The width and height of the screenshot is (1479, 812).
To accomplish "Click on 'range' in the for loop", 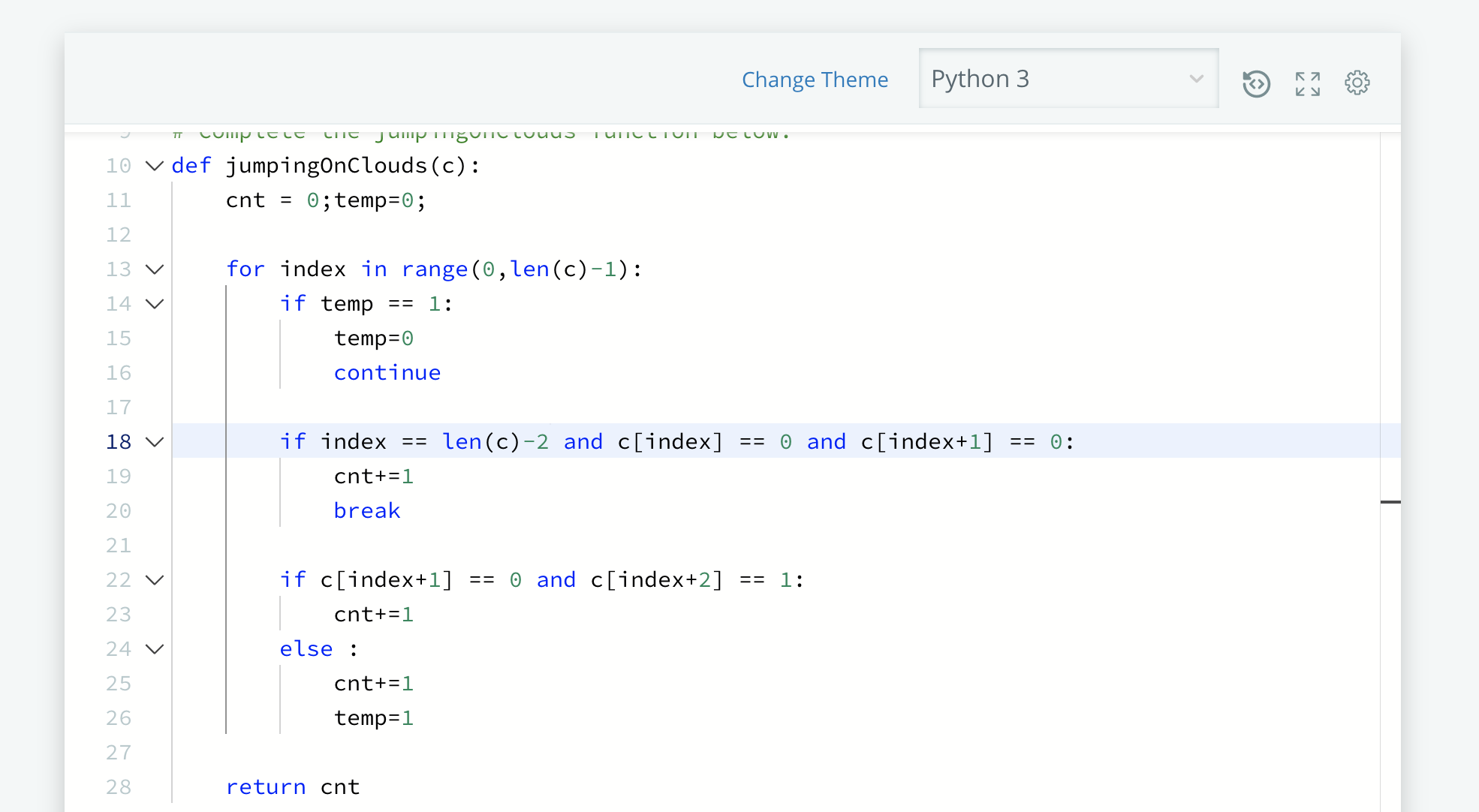I will click(434, 269).
